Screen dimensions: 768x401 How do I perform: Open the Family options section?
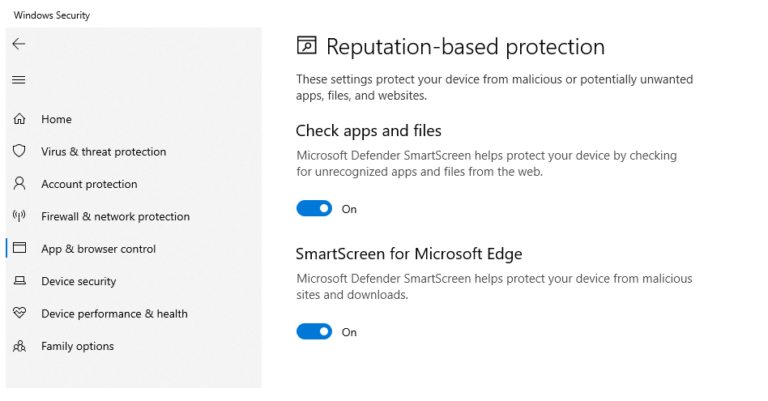tap(77, 346)
